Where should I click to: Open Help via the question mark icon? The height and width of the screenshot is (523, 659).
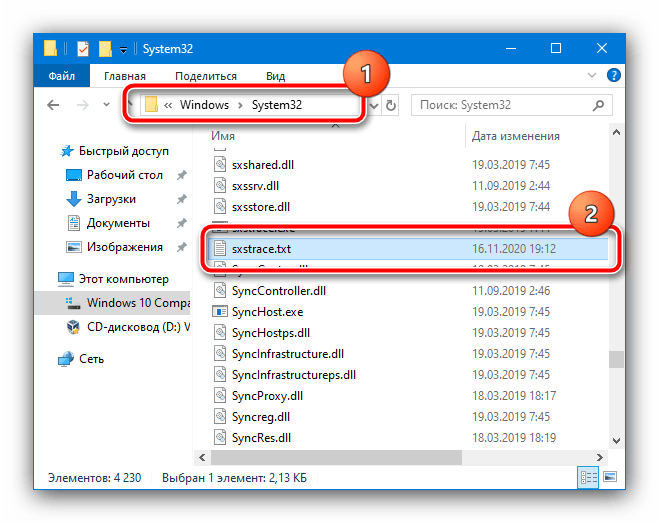[x=614, y=75]
